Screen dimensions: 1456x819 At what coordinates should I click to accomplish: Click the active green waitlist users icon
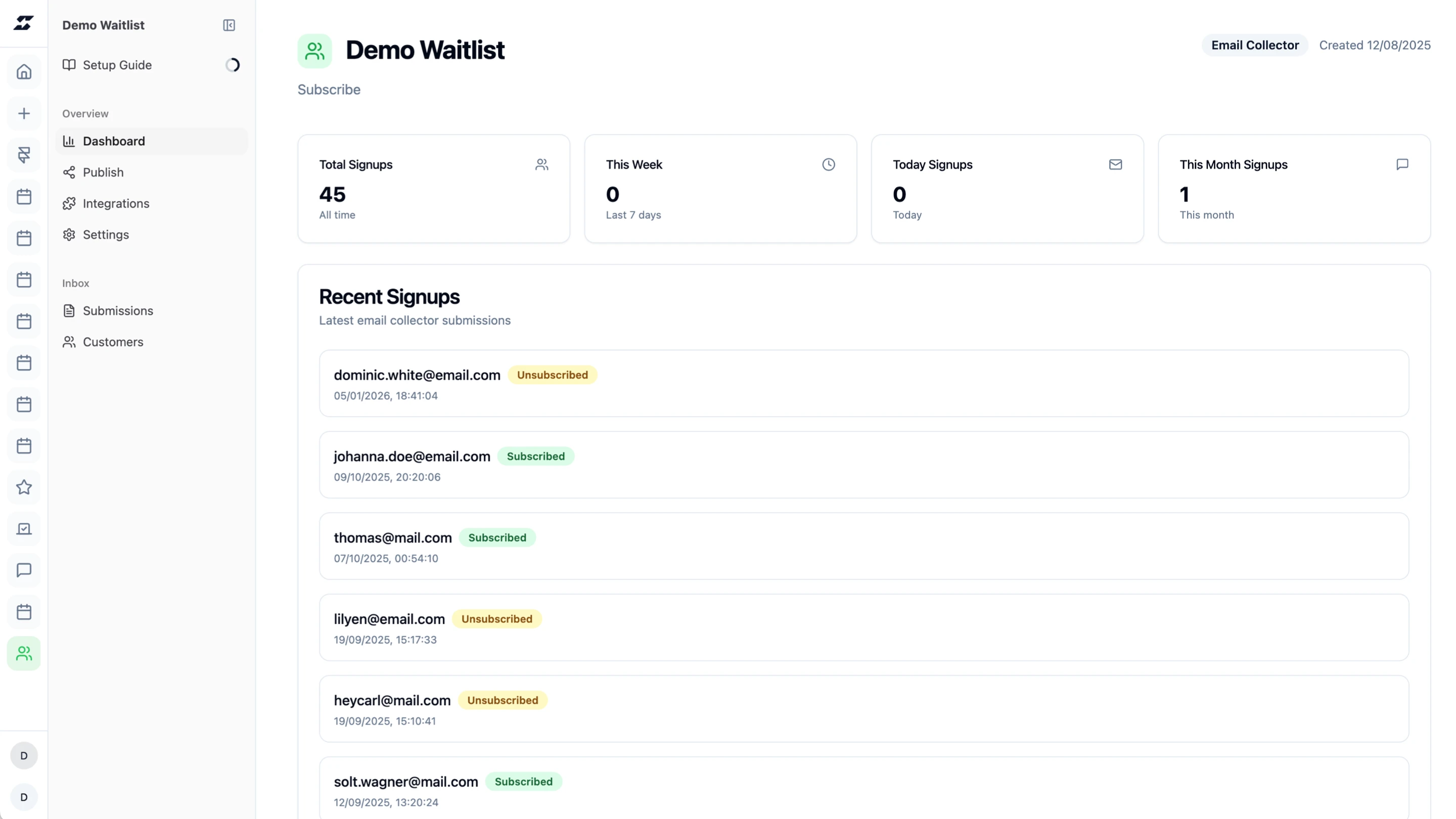point(24,653)
